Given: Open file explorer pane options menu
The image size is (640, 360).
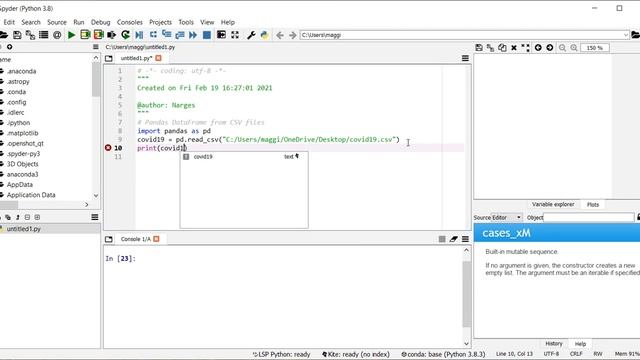Looking at the screenshot, I should point(96,47).
